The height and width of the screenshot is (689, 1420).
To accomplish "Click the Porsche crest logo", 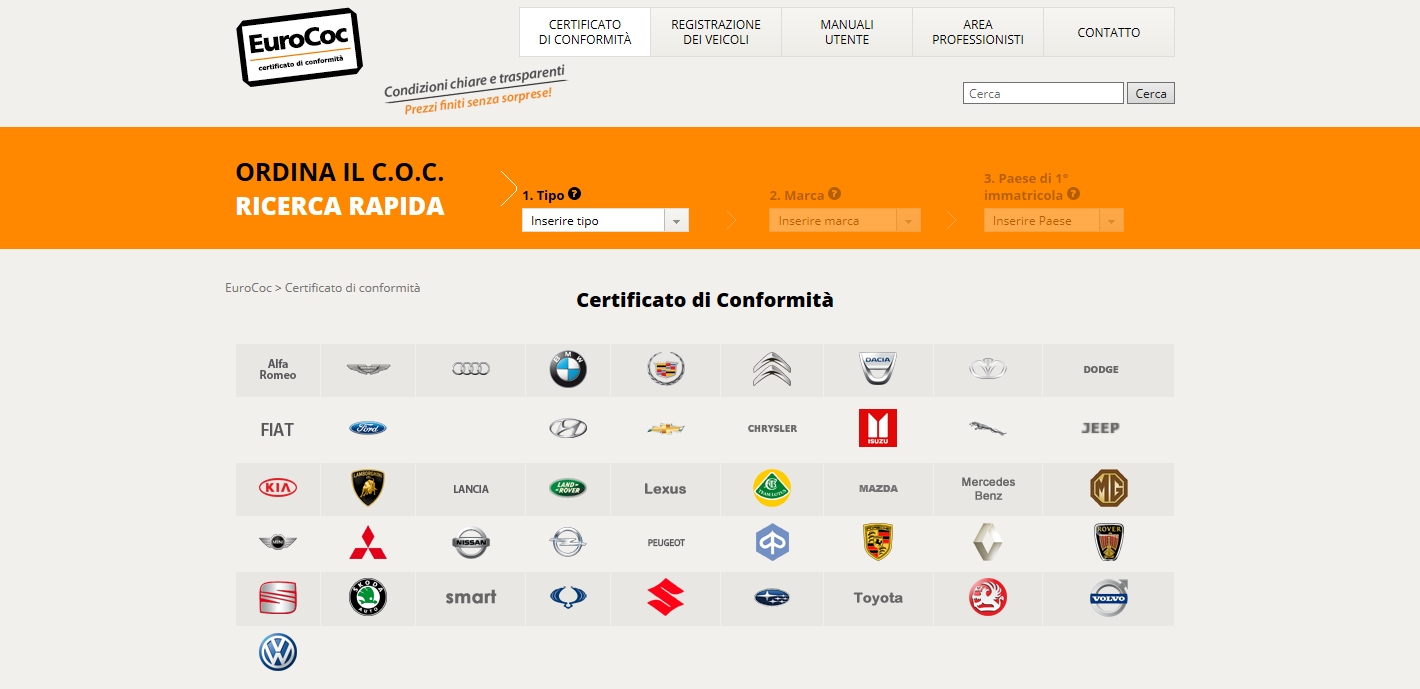I will pyautogui.click(x=878, y=542).
